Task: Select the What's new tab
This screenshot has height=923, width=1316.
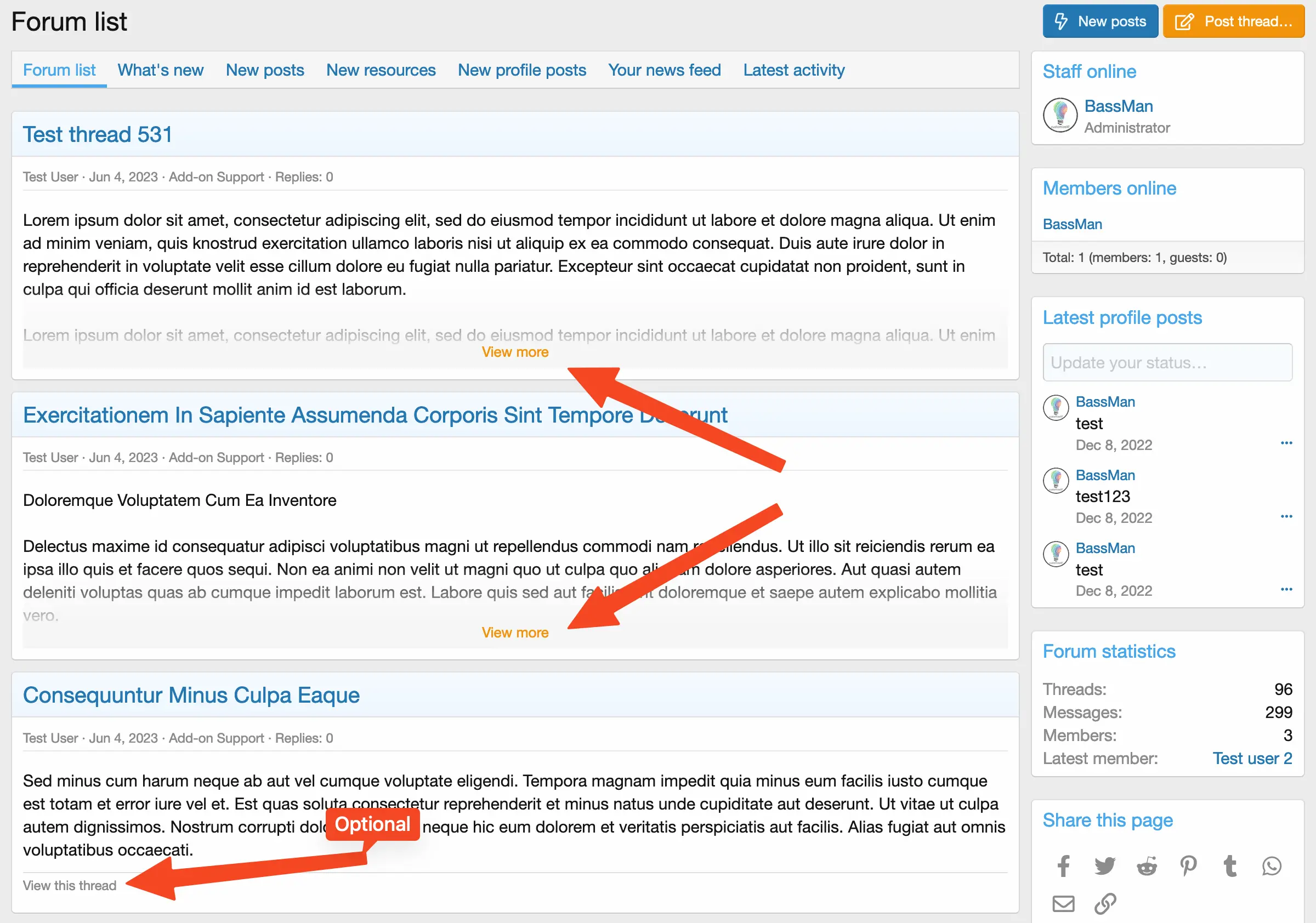Action: click(x=161, y=70)
